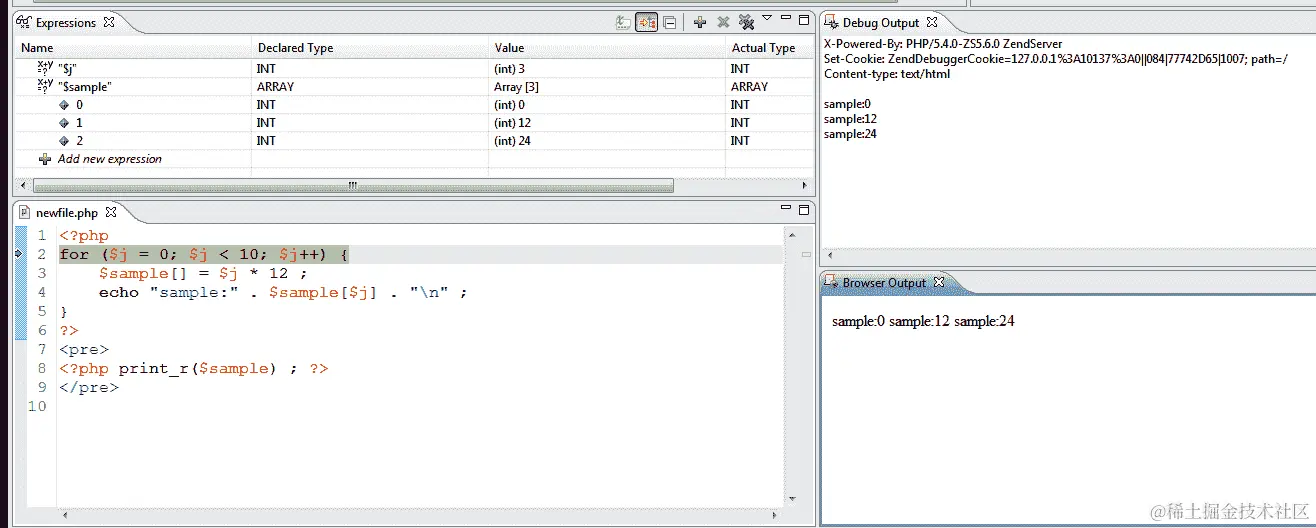
Task: Click the Name column header
Action: pyautogui.click(x=132, y=48)
